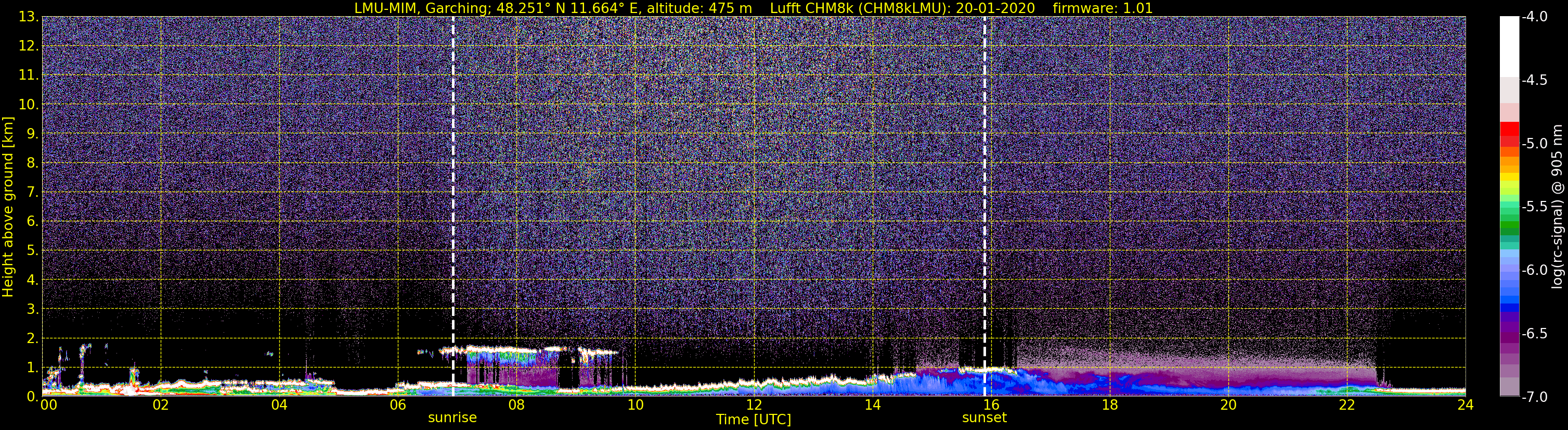Image resolution: width=1568 pixels, height=430 pixels.
Task: Click the colorbar tick label '-7.0'
Action: click(x=1535, y=397)
